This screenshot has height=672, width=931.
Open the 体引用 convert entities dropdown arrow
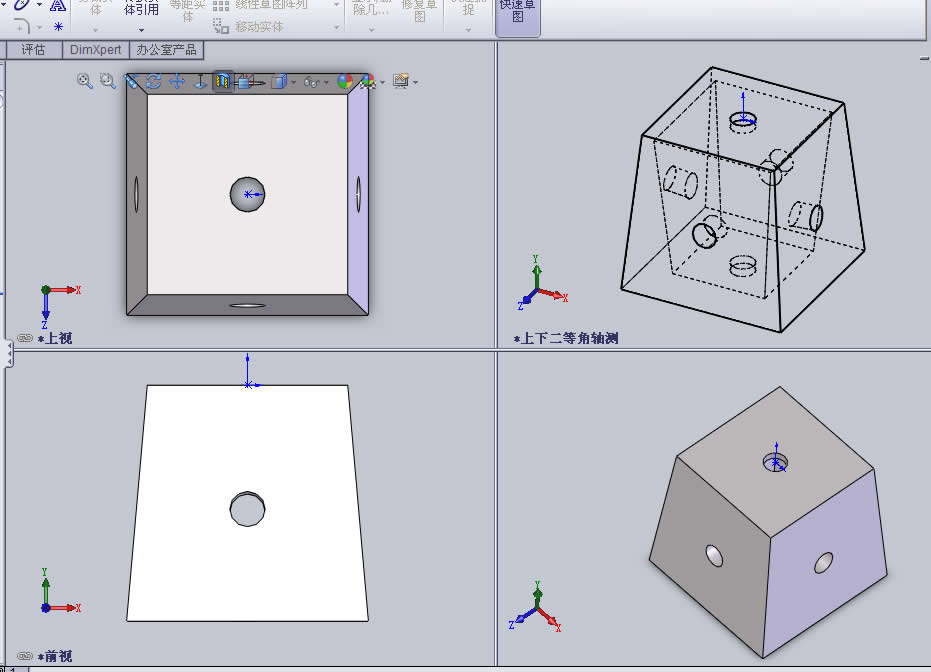pos(141,30)
